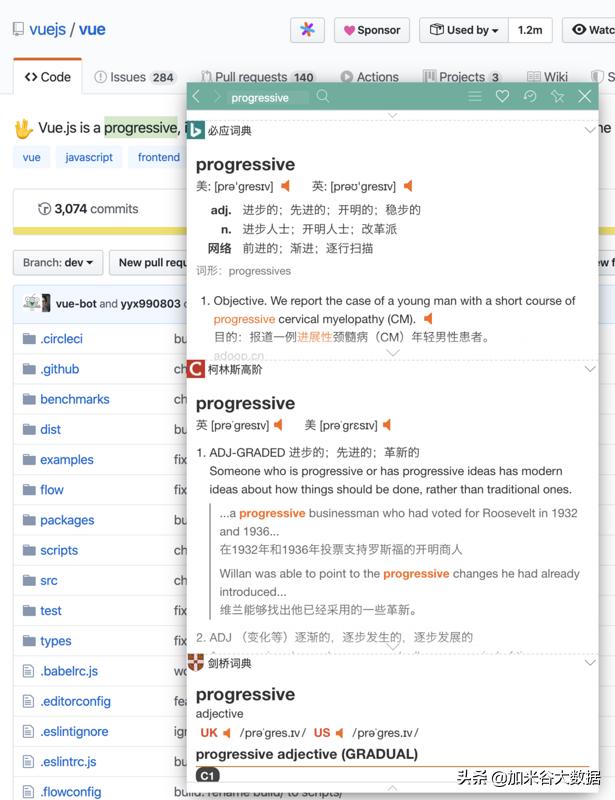Open the flow folder
Screen dimensions: 615x800
pos(52,490)
